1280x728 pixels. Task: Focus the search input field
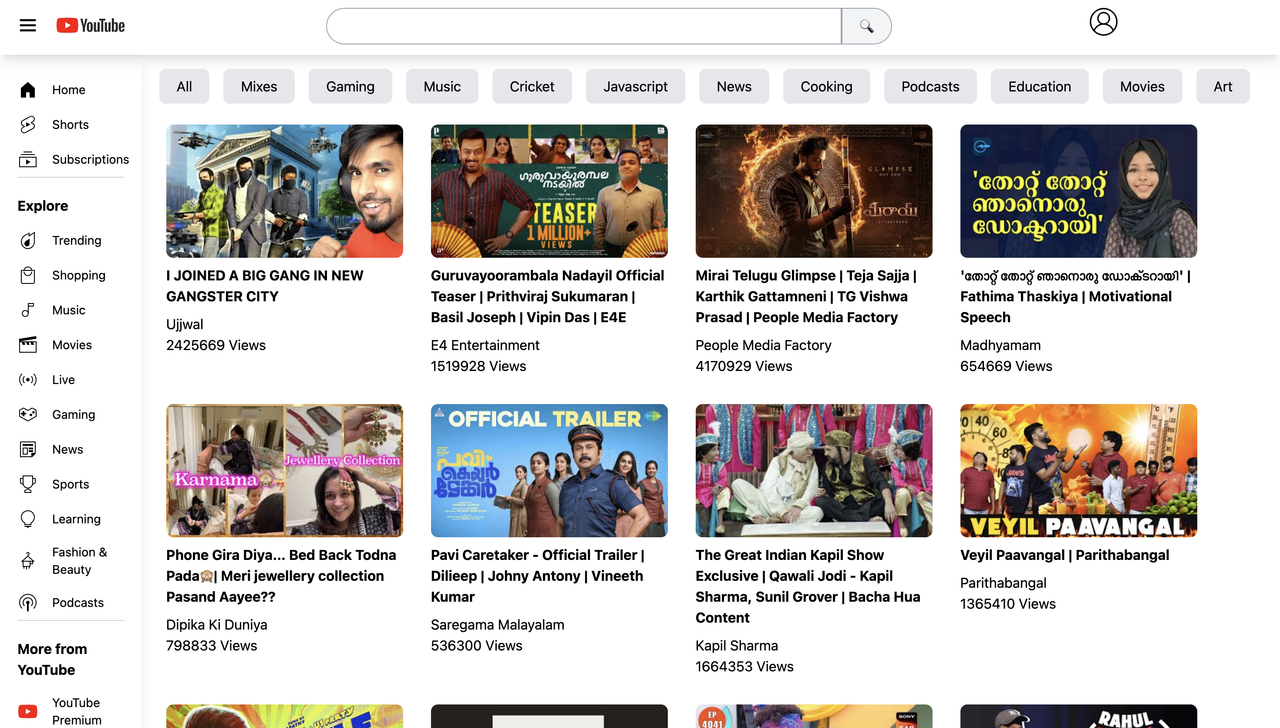[x=584, y=26]
